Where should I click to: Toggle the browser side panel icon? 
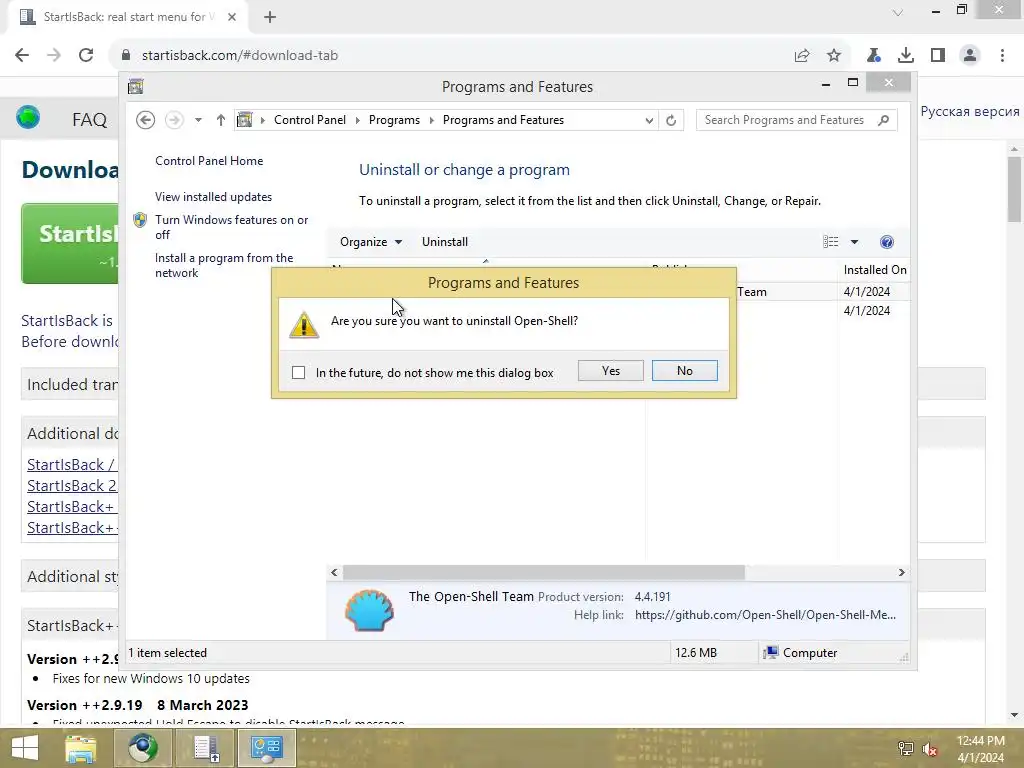click(x=938, y=56)
